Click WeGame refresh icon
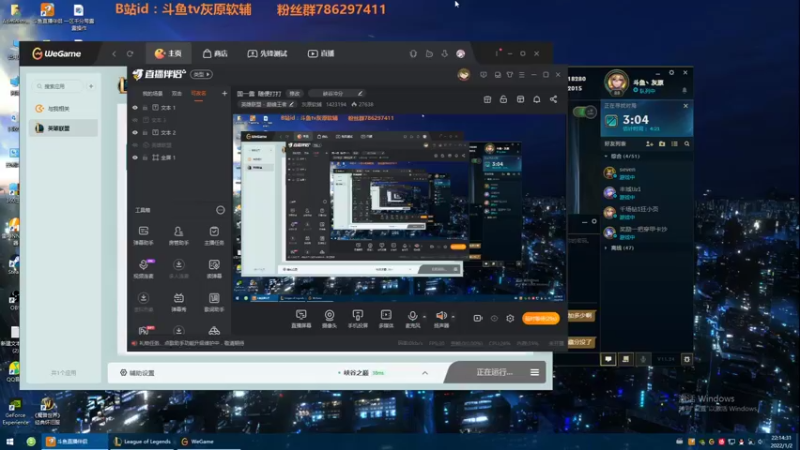 click(x=130, y=54)
